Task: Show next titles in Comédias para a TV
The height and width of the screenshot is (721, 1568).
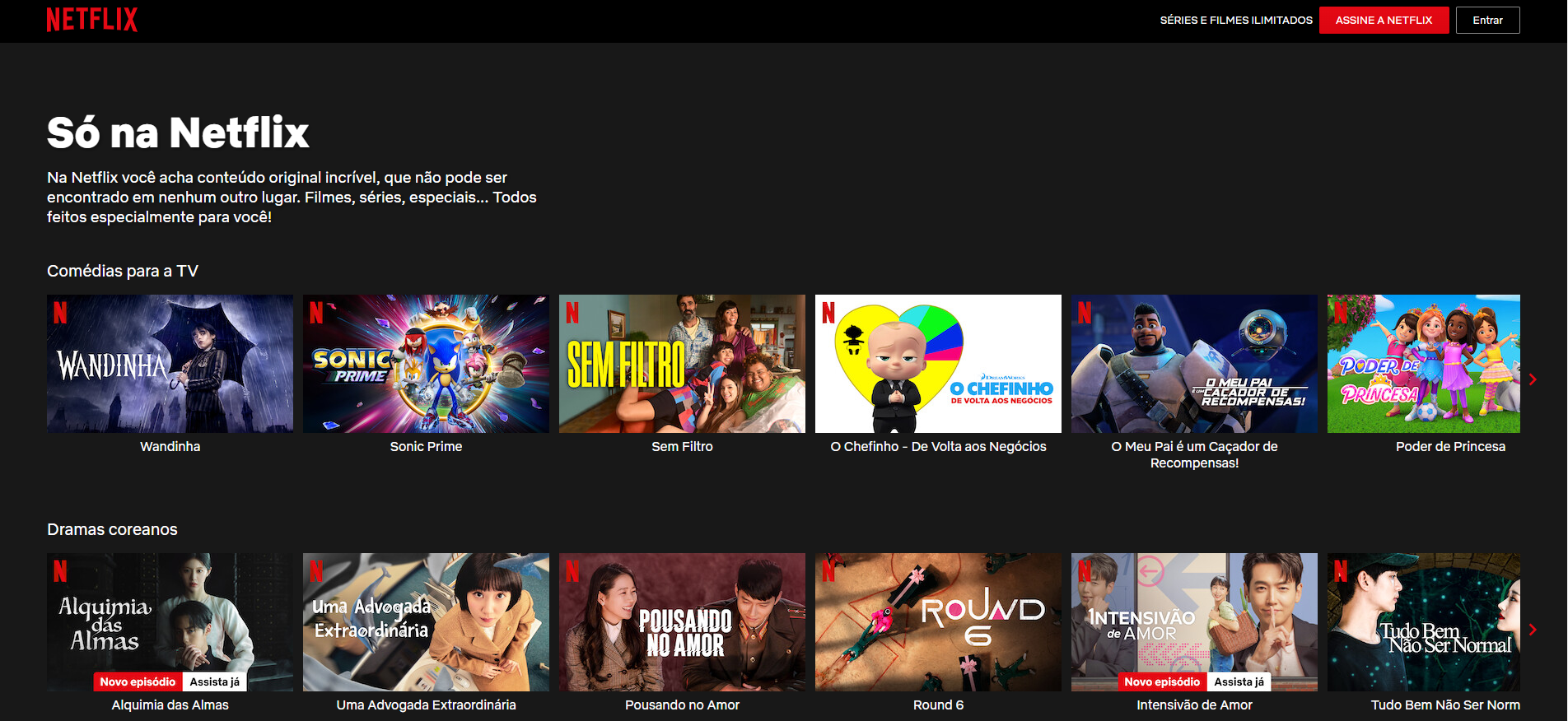Action: (x=1533, y=379)
